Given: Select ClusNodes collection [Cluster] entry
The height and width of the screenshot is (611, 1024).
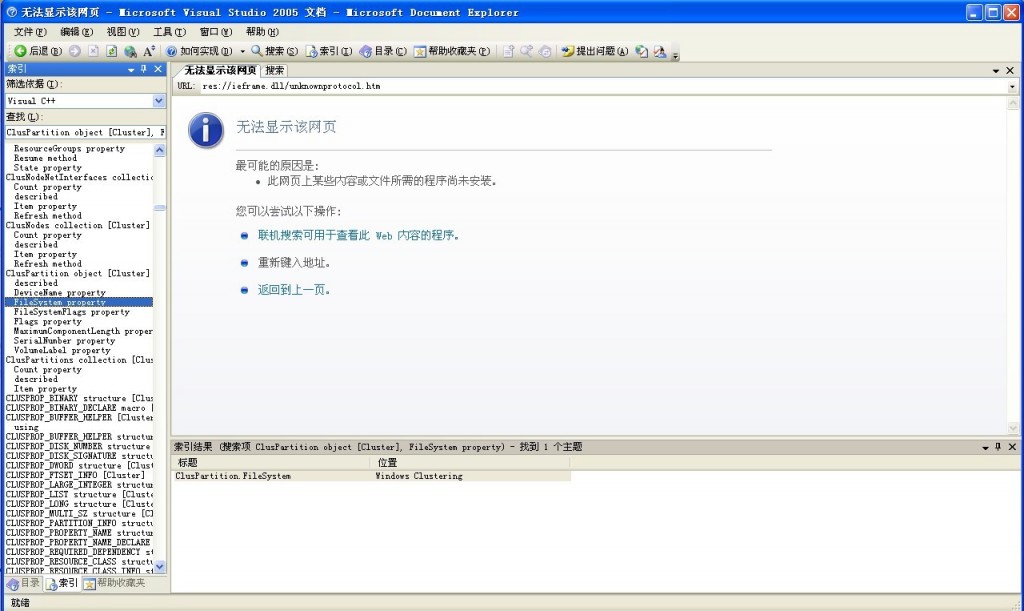Looking at the screenshot, I should coord(78,225).
